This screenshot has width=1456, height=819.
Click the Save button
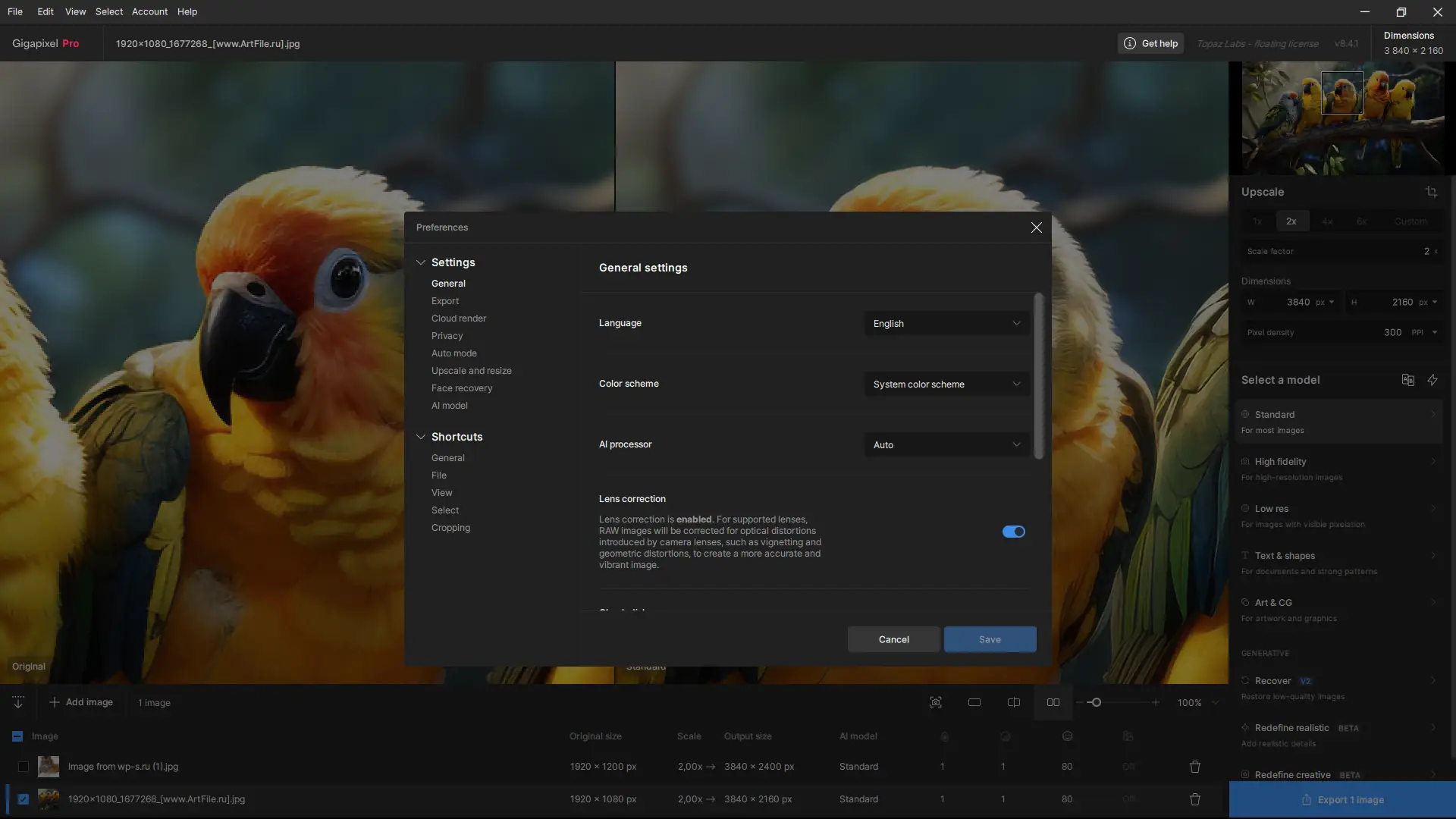[x=990, y=639]
